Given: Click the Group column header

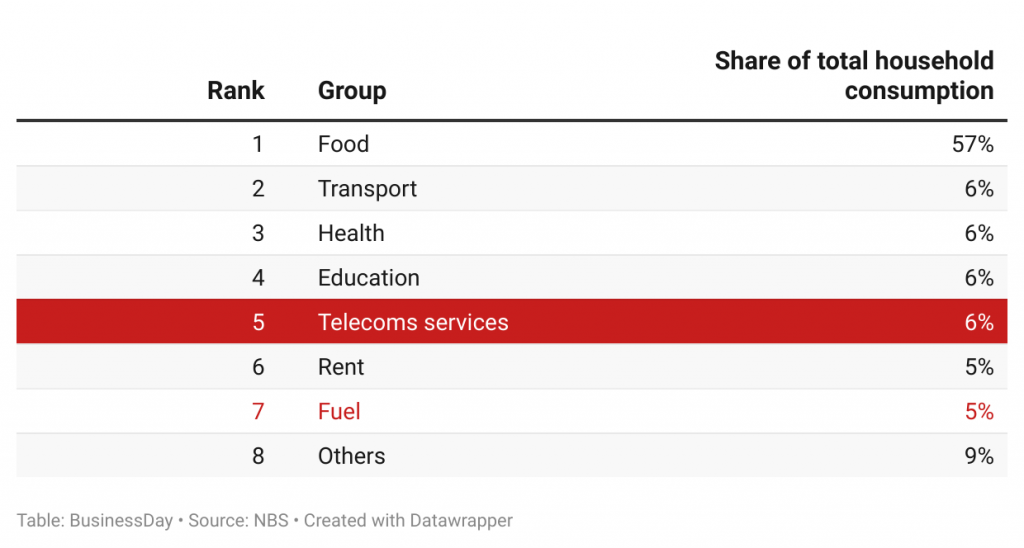Looking at the screenshot, I should click(x=352, y=91).
